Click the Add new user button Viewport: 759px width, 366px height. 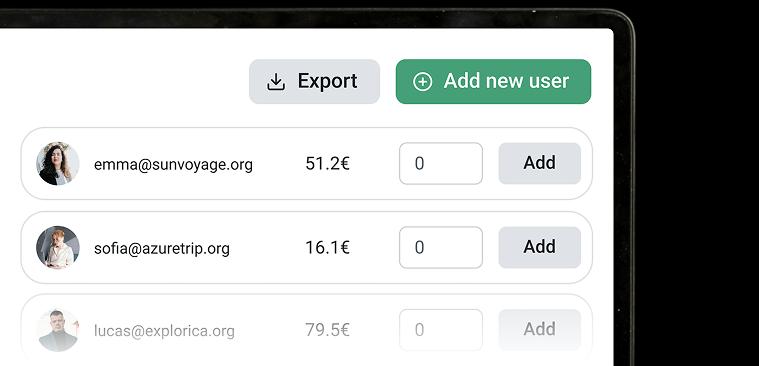tap(493, 81)
